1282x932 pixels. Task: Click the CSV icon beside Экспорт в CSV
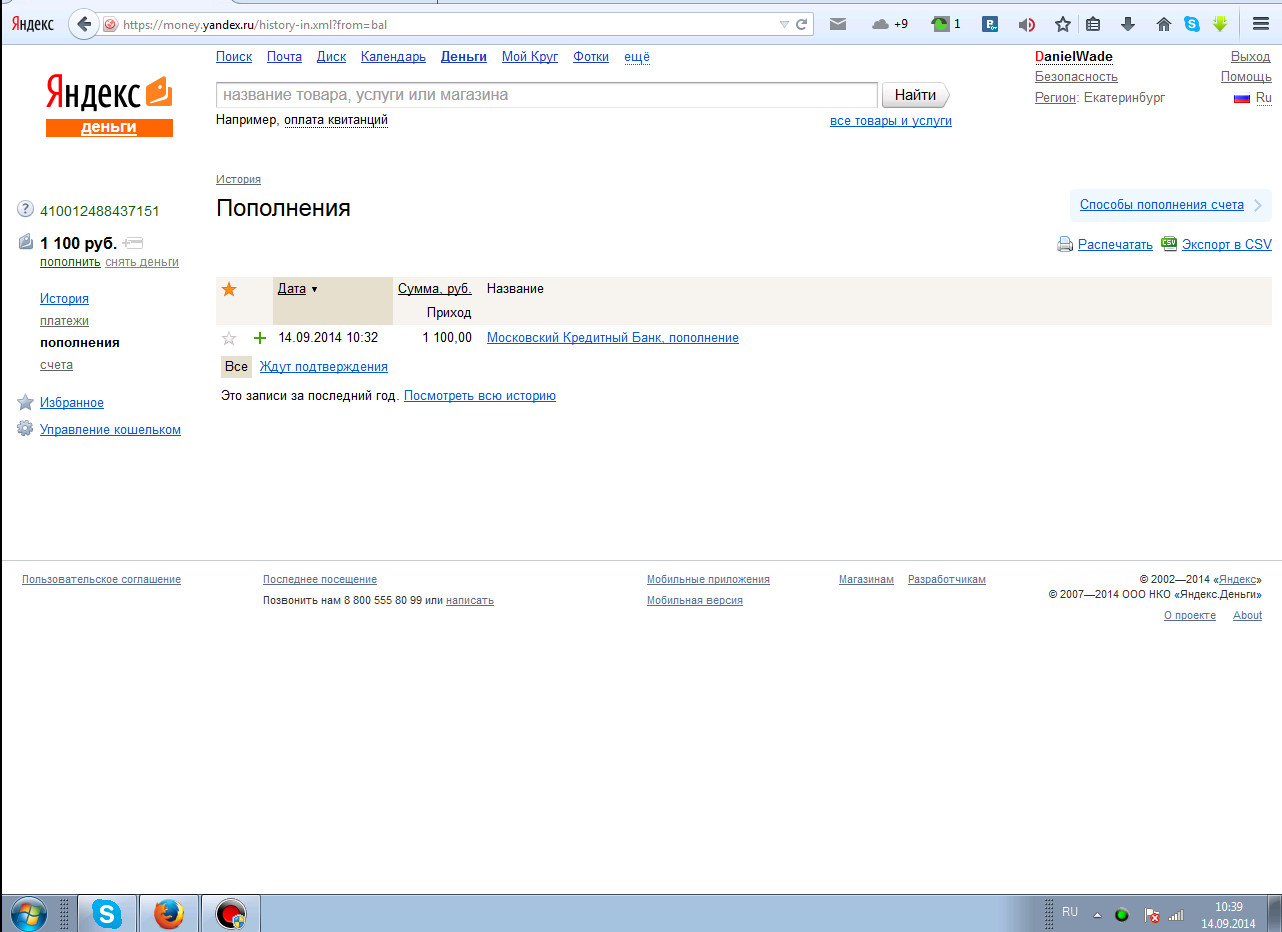(x=1169, y=243)
